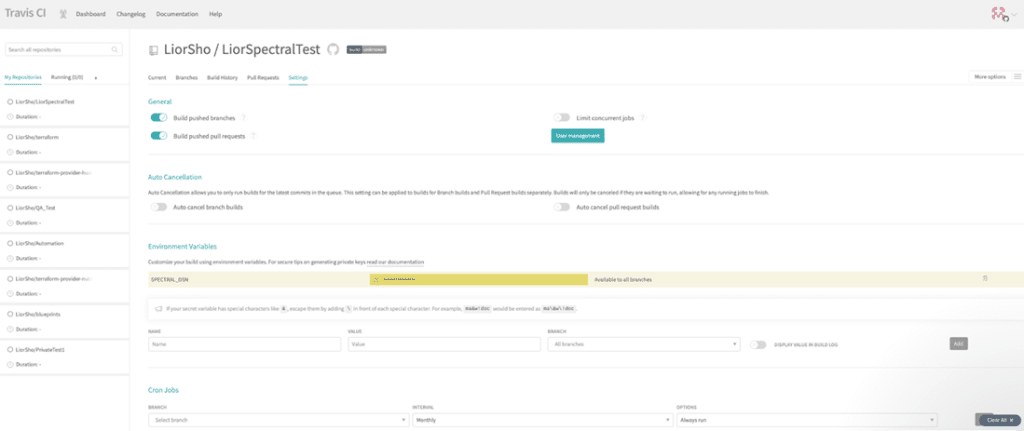The width and height of the screenshot is (1024, 431).
Task: Disable Build pushed branches toggle
Action: [x=159, y=118]
